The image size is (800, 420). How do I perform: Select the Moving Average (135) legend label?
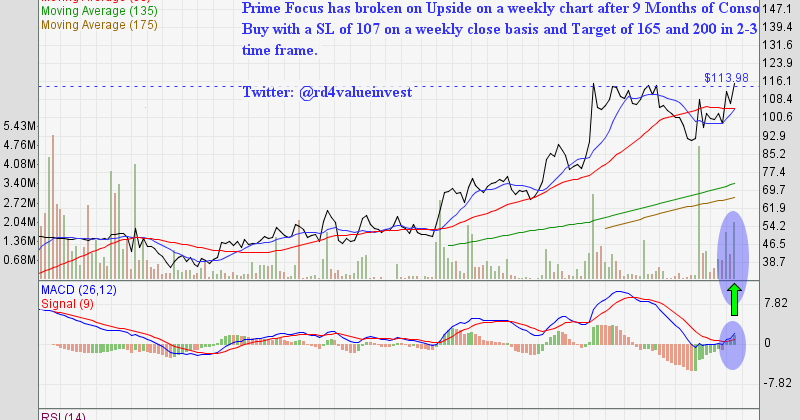pyautogui.click(x=99, y=11)
